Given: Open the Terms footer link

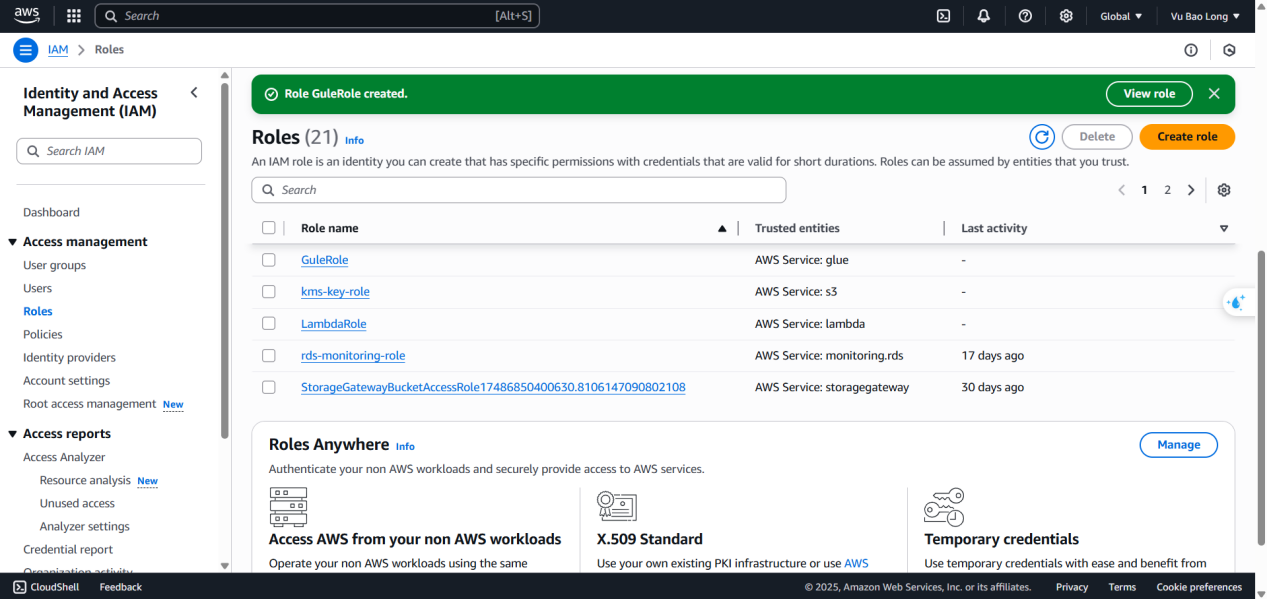Looking at the screenshot, I should (x=1122, y=587).
